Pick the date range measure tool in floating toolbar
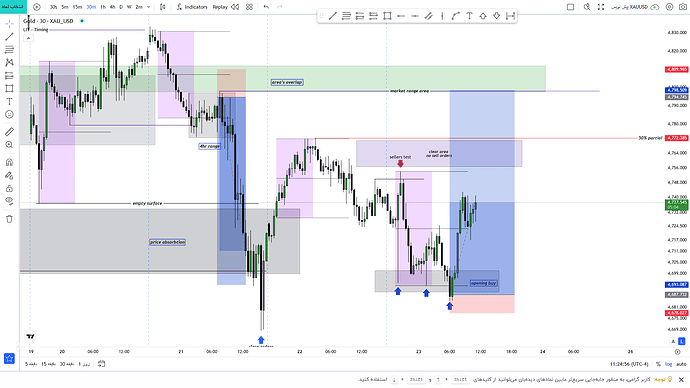The image size is (690, 388). click(510, 16)
